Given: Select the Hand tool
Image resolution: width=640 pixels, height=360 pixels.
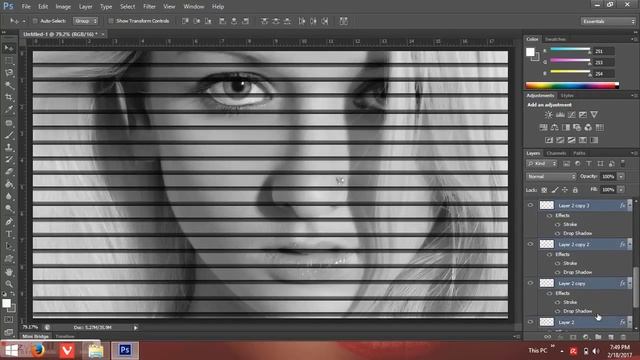Looking at the screenshot, I should coord(9,272).
